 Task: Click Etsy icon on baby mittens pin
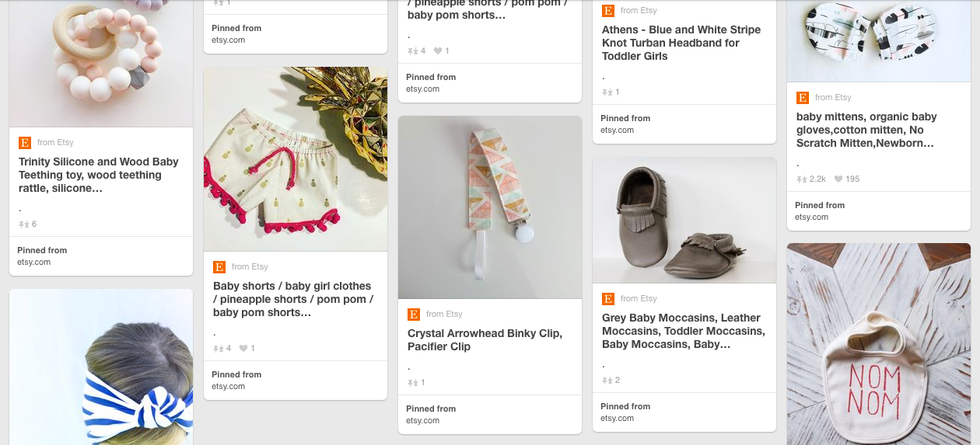click(802, 98)
